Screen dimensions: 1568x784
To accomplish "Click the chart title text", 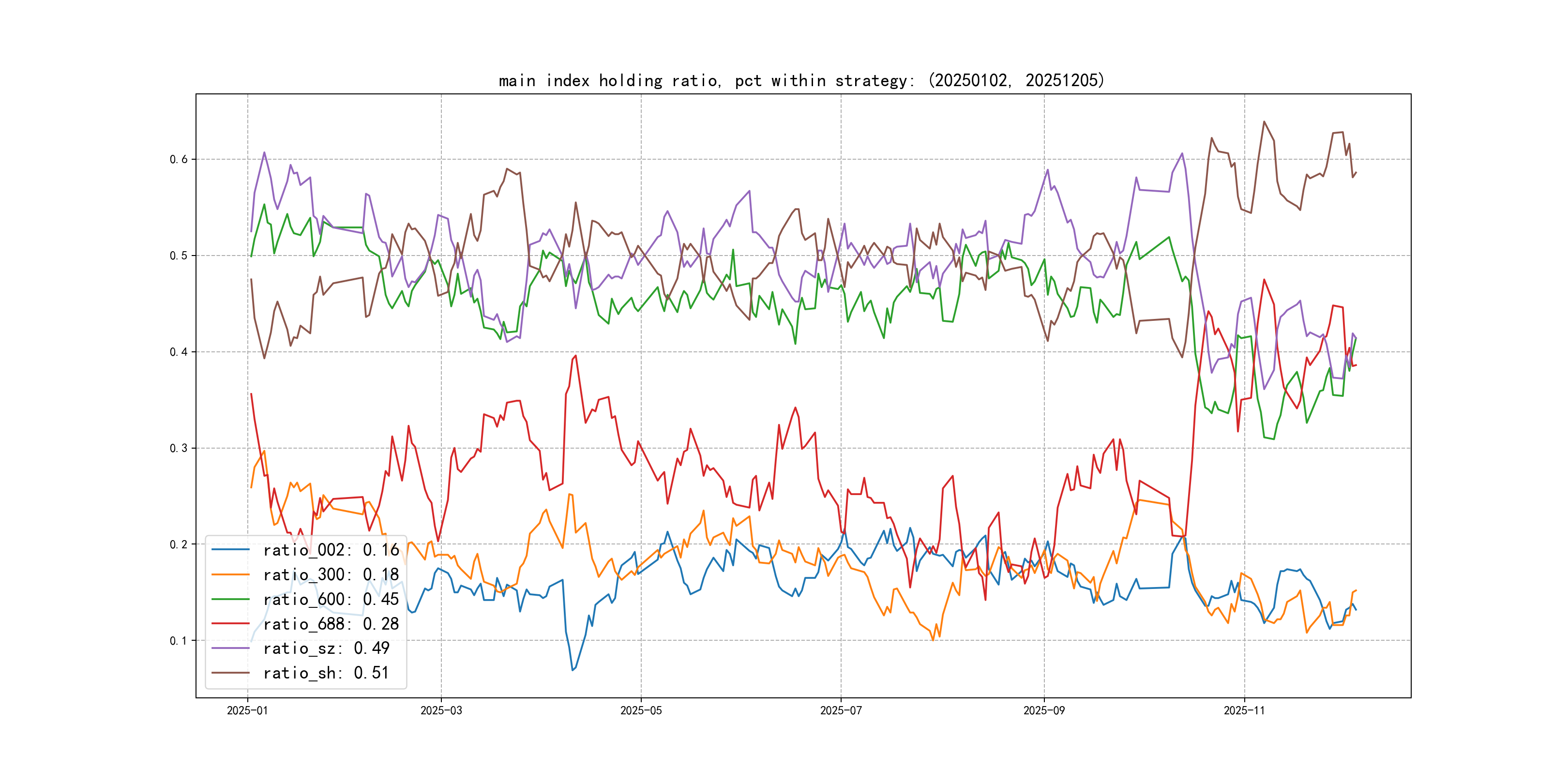I will click(x=801, y=80).
